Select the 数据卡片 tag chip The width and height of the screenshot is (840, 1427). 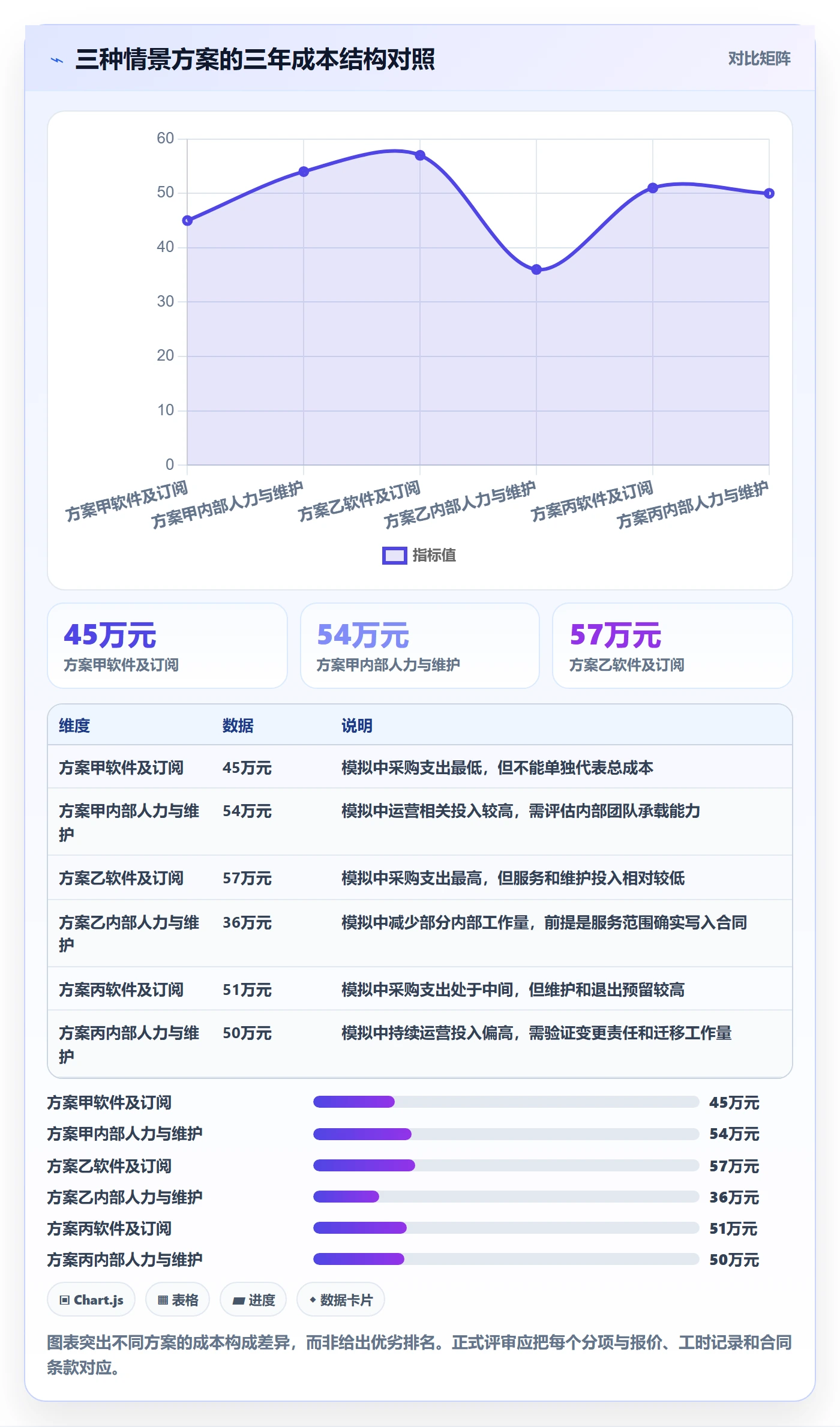coord(341,1300)
